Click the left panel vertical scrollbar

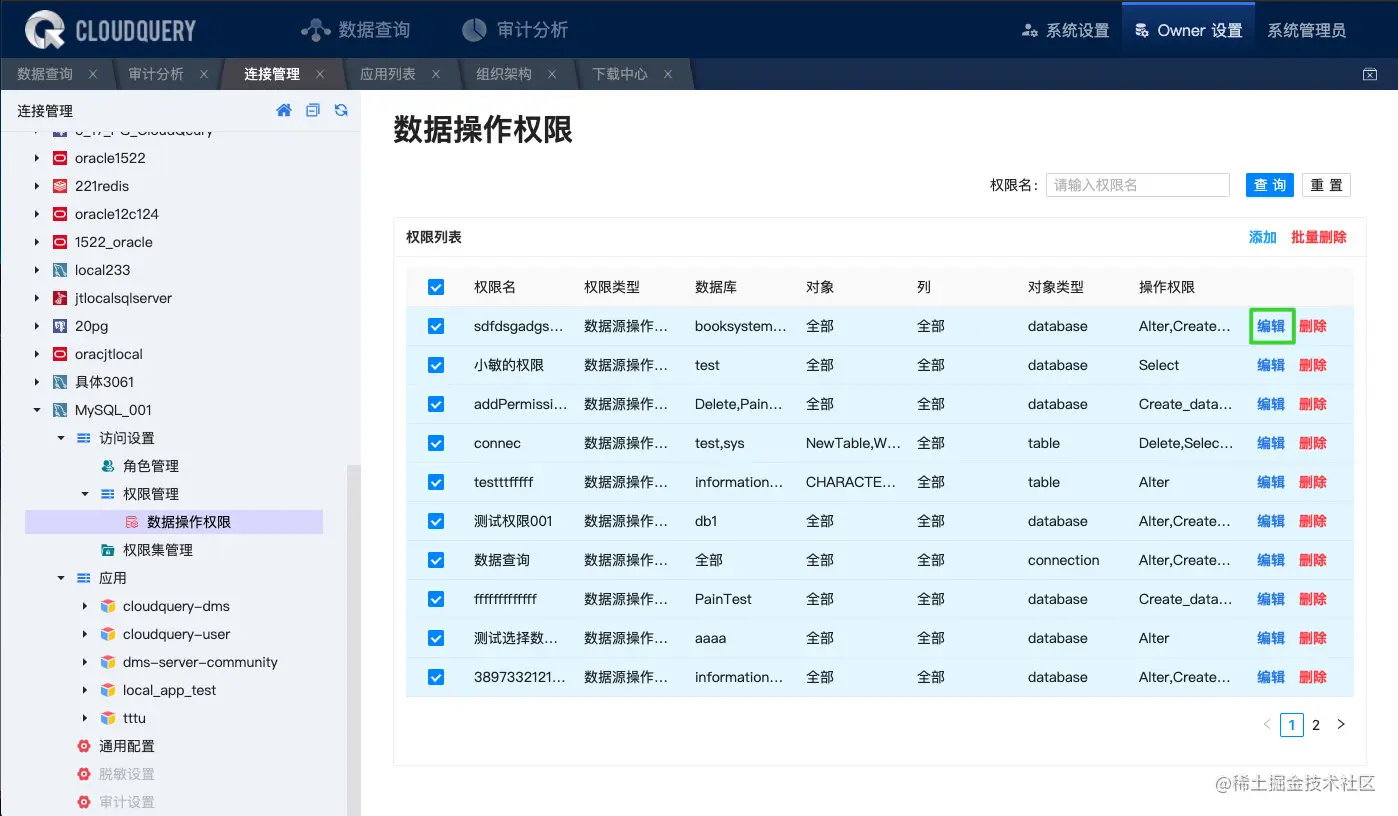(354, 640)
